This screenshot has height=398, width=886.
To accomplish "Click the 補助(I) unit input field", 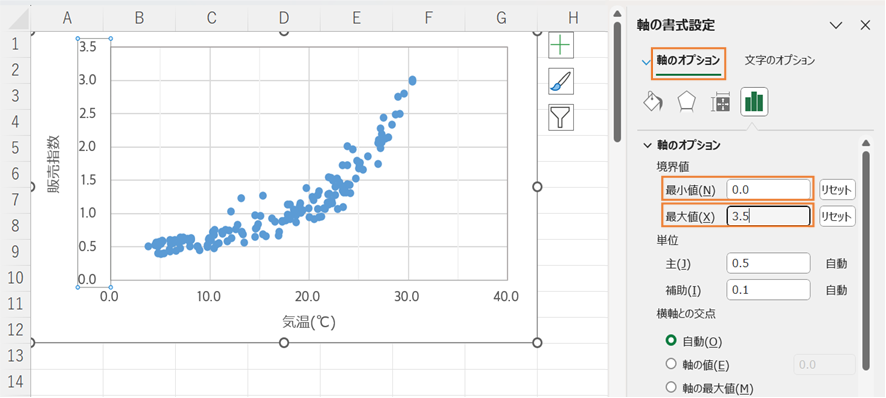I will point(768,289).
